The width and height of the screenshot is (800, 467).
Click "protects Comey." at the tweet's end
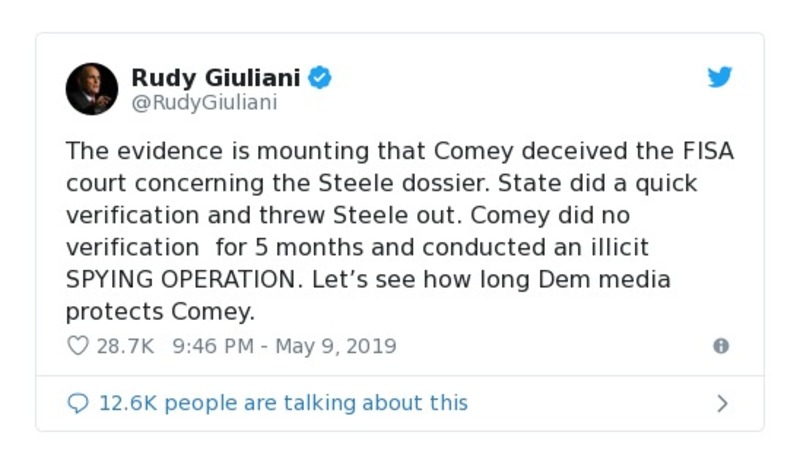point(160,312)
